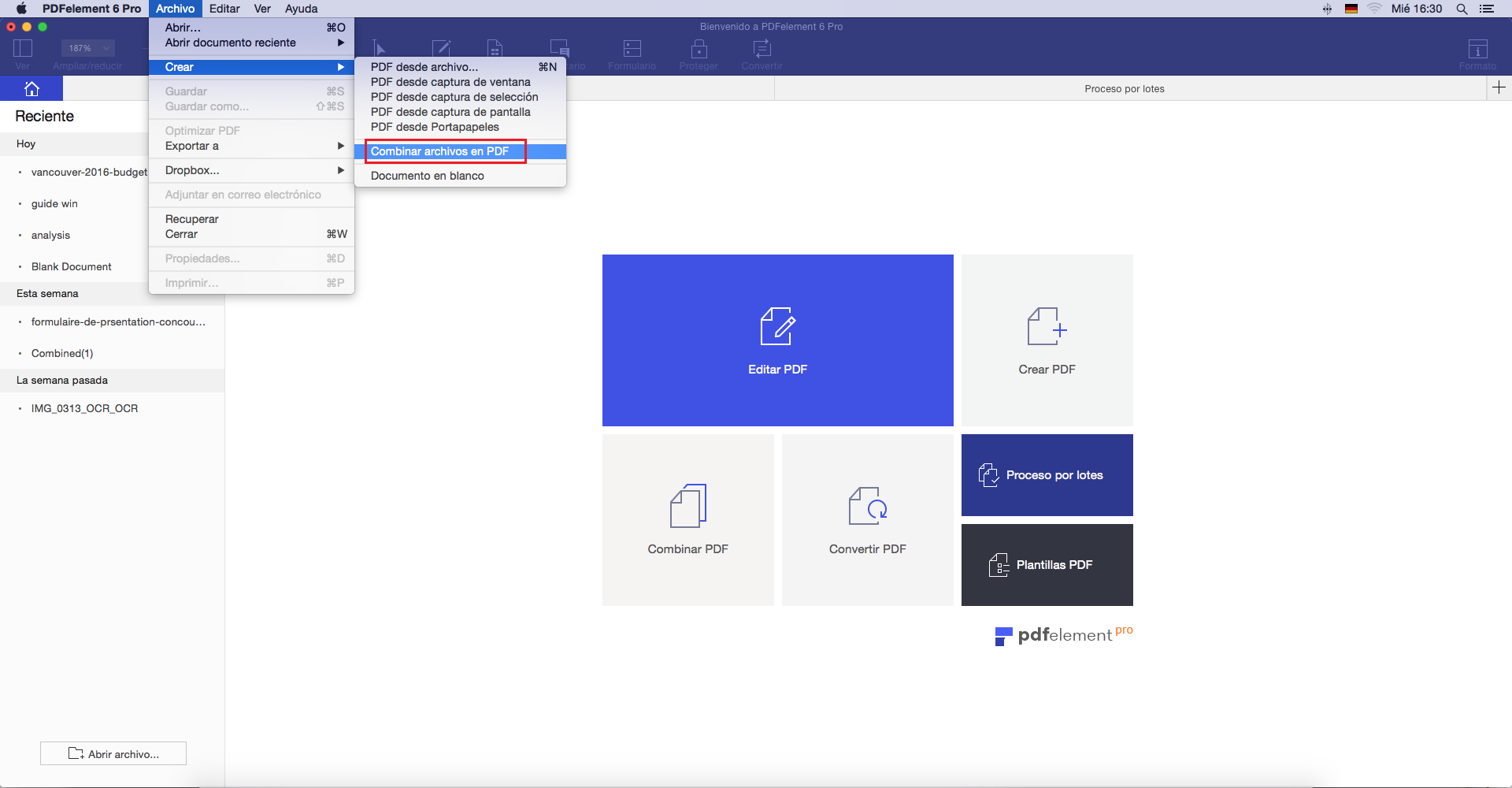The height and width of the screenshot is (788, 1512).
Task: Add a new tab with plus icon
Action: coord(1499,87)
